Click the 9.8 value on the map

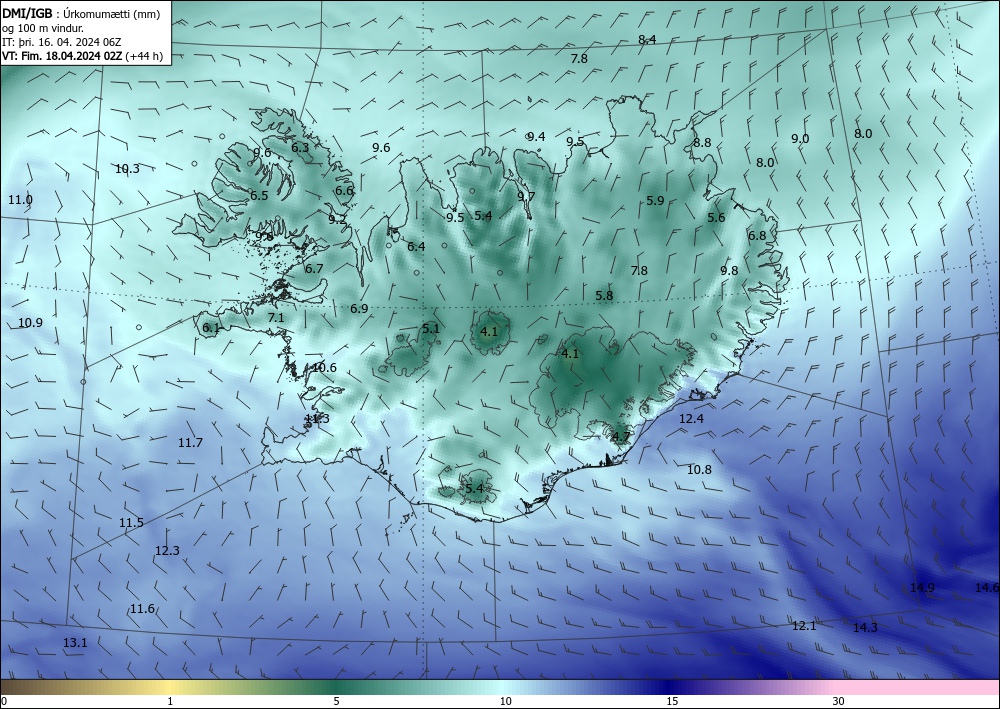729,270
